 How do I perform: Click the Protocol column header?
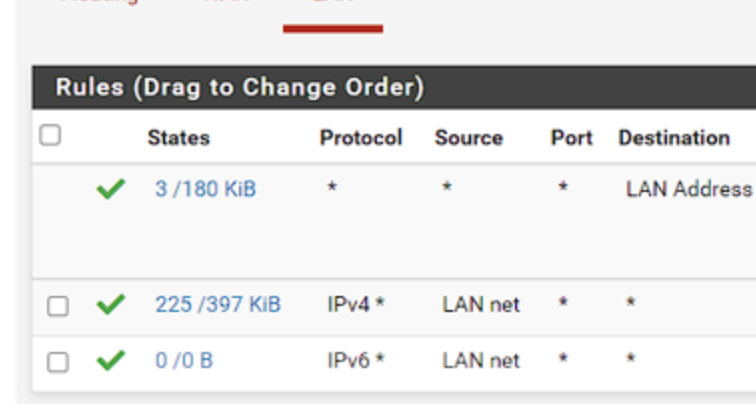[x=361, y=138]
